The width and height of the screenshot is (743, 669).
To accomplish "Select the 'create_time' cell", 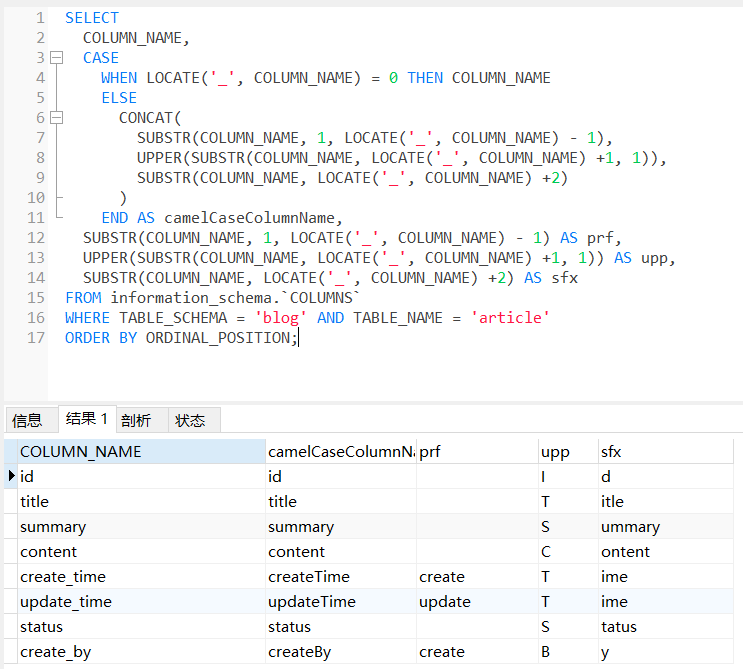I will (141, 577).
